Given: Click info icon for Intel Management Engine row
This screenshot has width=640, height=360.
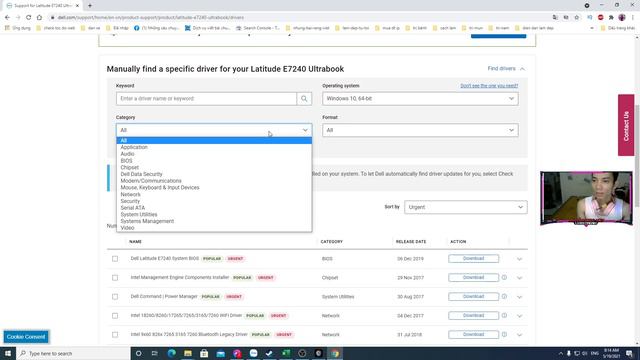Looking at the screenshot, I should [x=504, y=278].
